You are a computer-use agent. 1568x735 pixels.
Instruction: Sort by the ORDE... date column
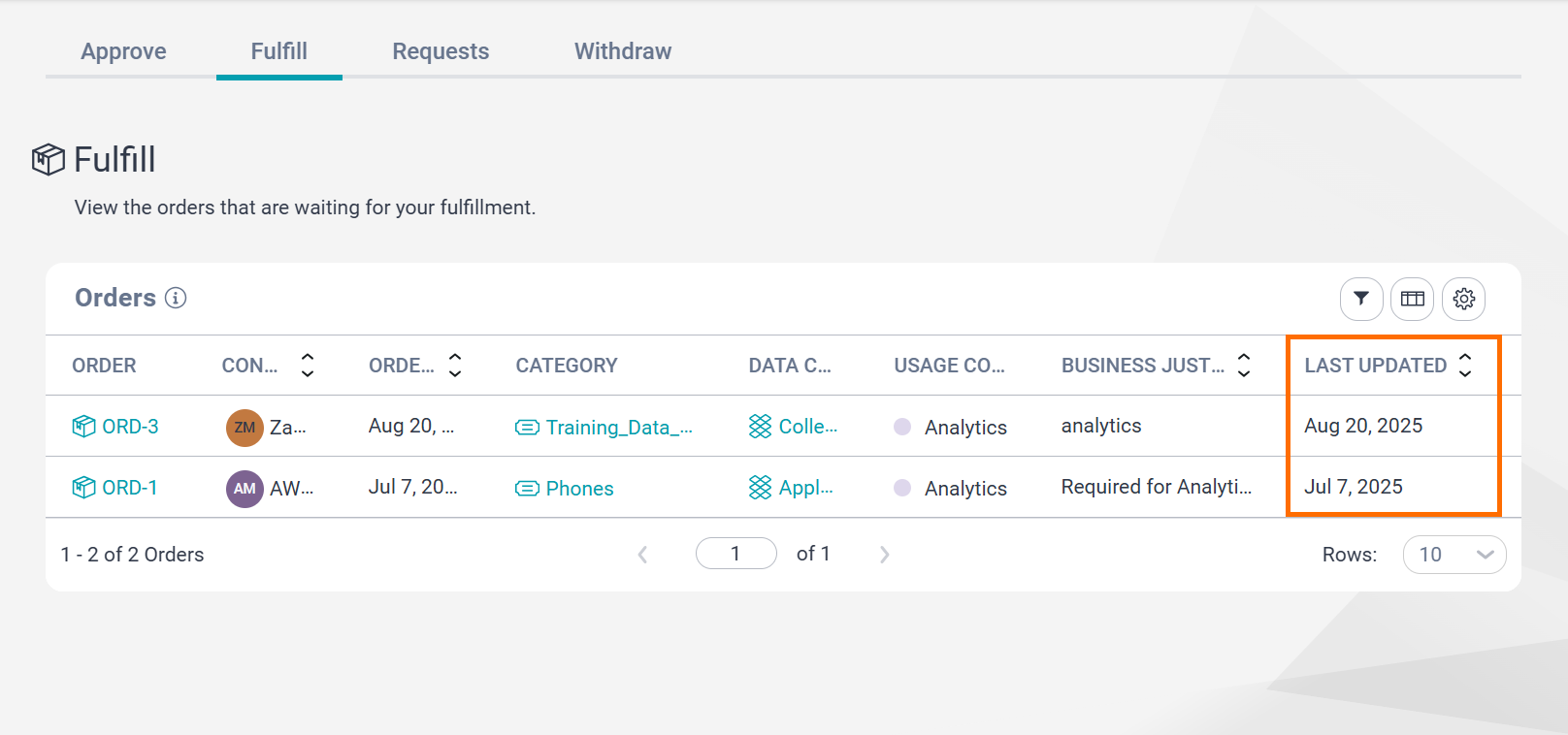455,366
